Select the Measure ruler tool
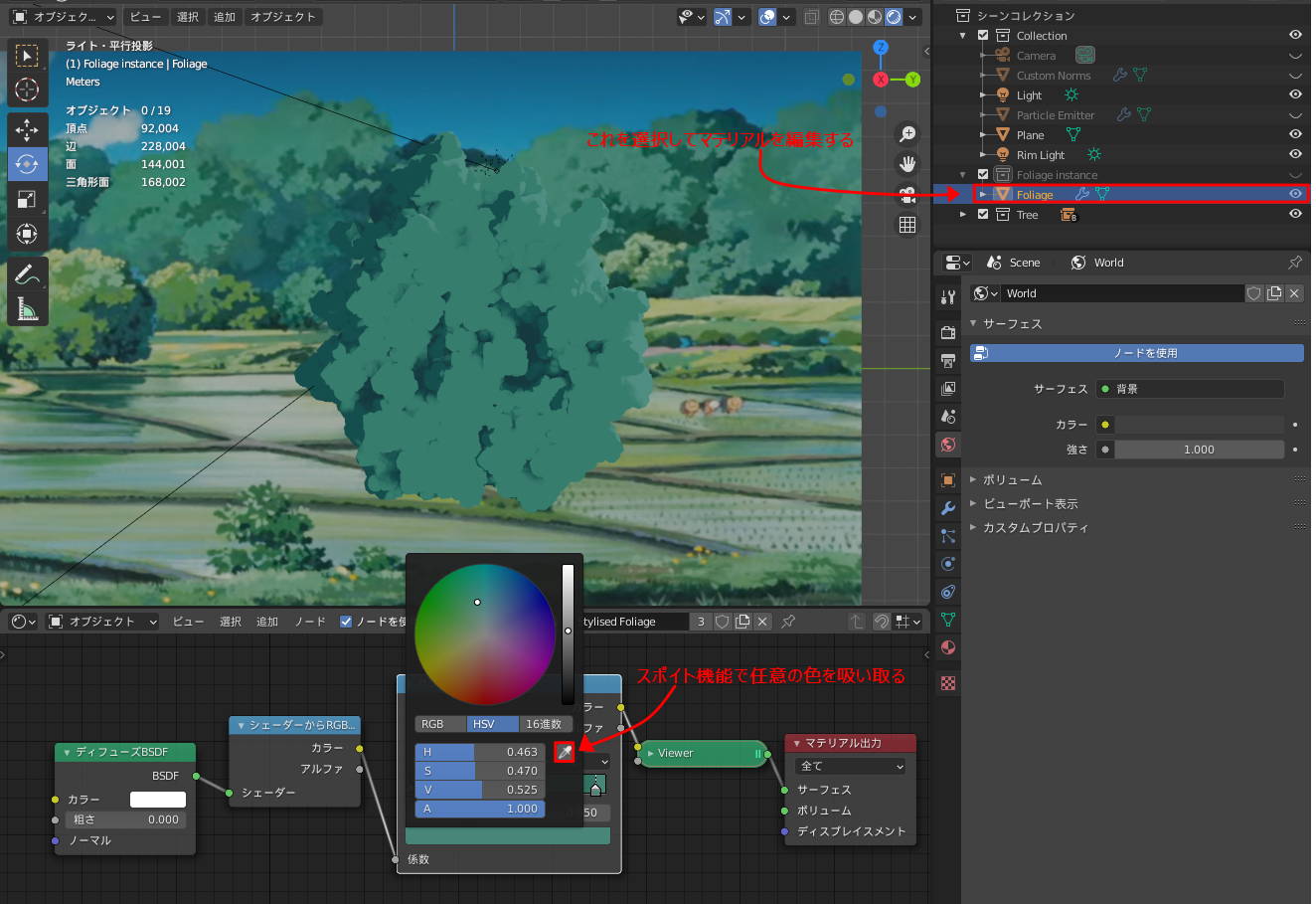The width and height of the screenshot is (1316, 904). coord(28,309)
